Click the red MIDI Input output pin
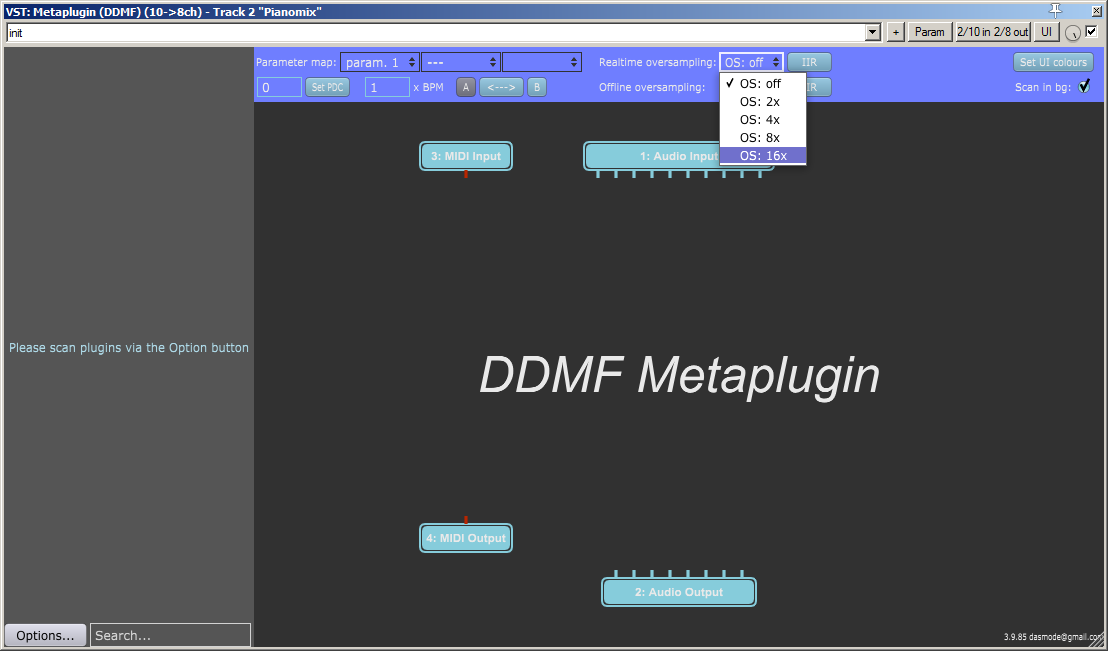Image resolution: width=1108 pixels, height=651 pixels. pos(466,174)
